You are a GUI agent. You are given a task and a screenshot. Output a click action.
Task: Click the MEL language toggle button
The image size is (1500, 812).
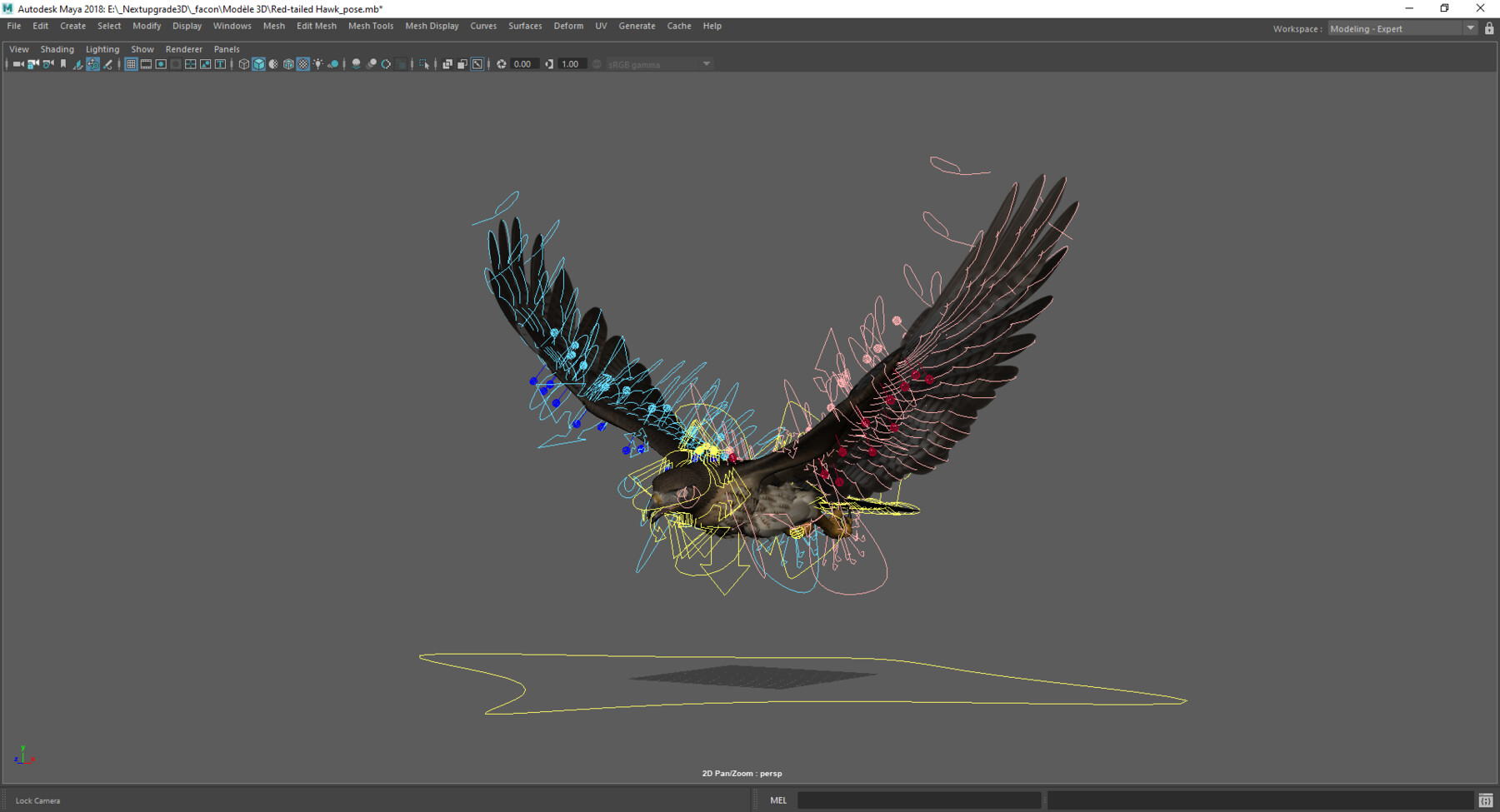point(778,800)
